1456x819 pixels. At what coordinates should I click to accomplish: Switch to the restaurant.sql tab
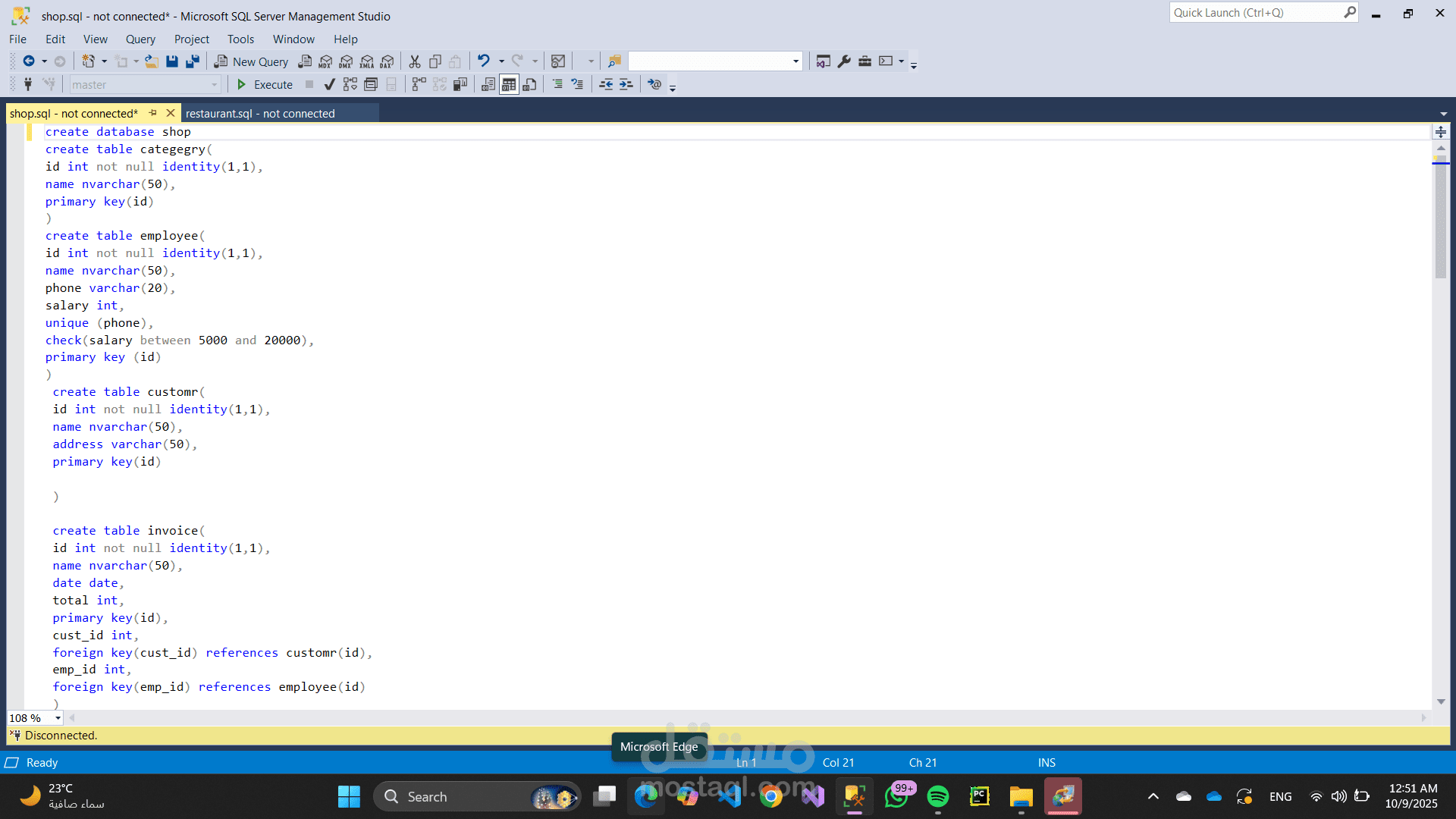260,114
